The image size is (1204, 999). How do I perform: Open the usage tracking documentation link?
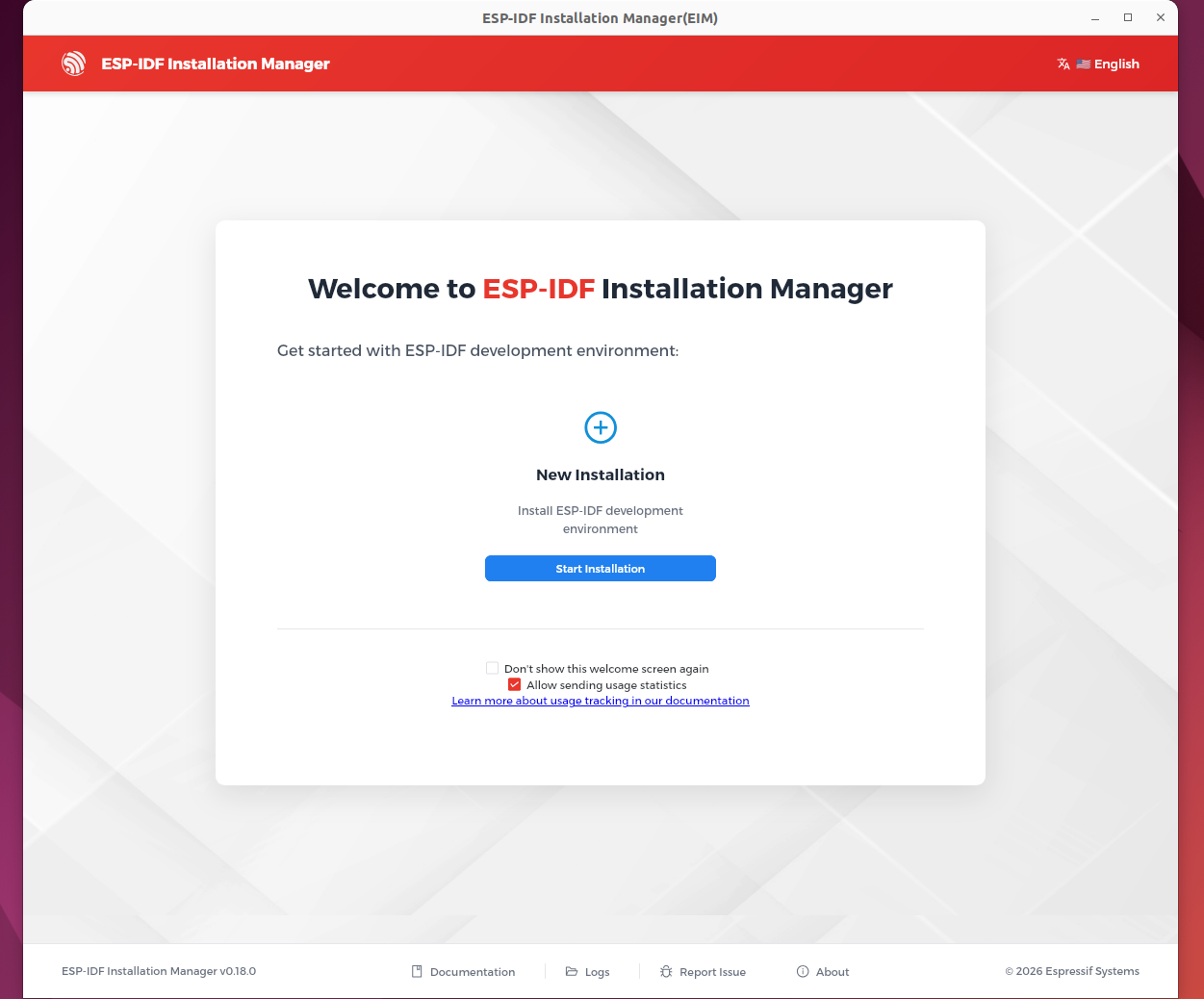(x=601, y=701)
